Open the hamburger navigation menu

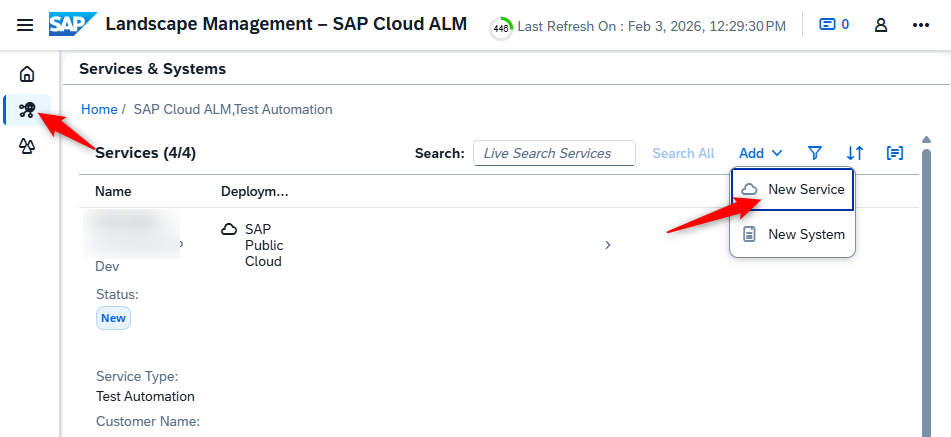point(25,25)
